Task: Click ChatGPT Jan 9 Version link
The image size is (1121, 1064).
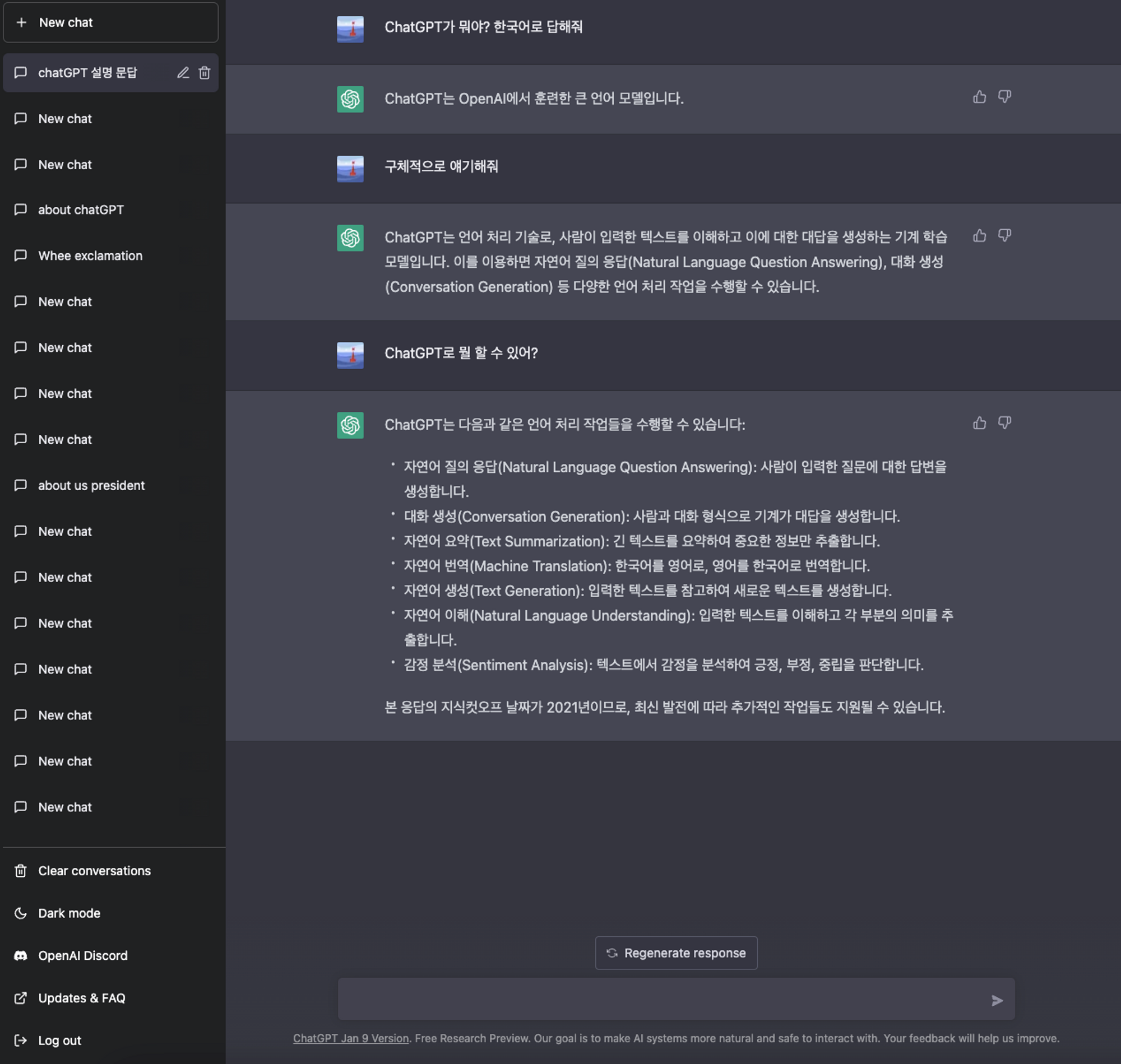Action: click(351, 1038)
